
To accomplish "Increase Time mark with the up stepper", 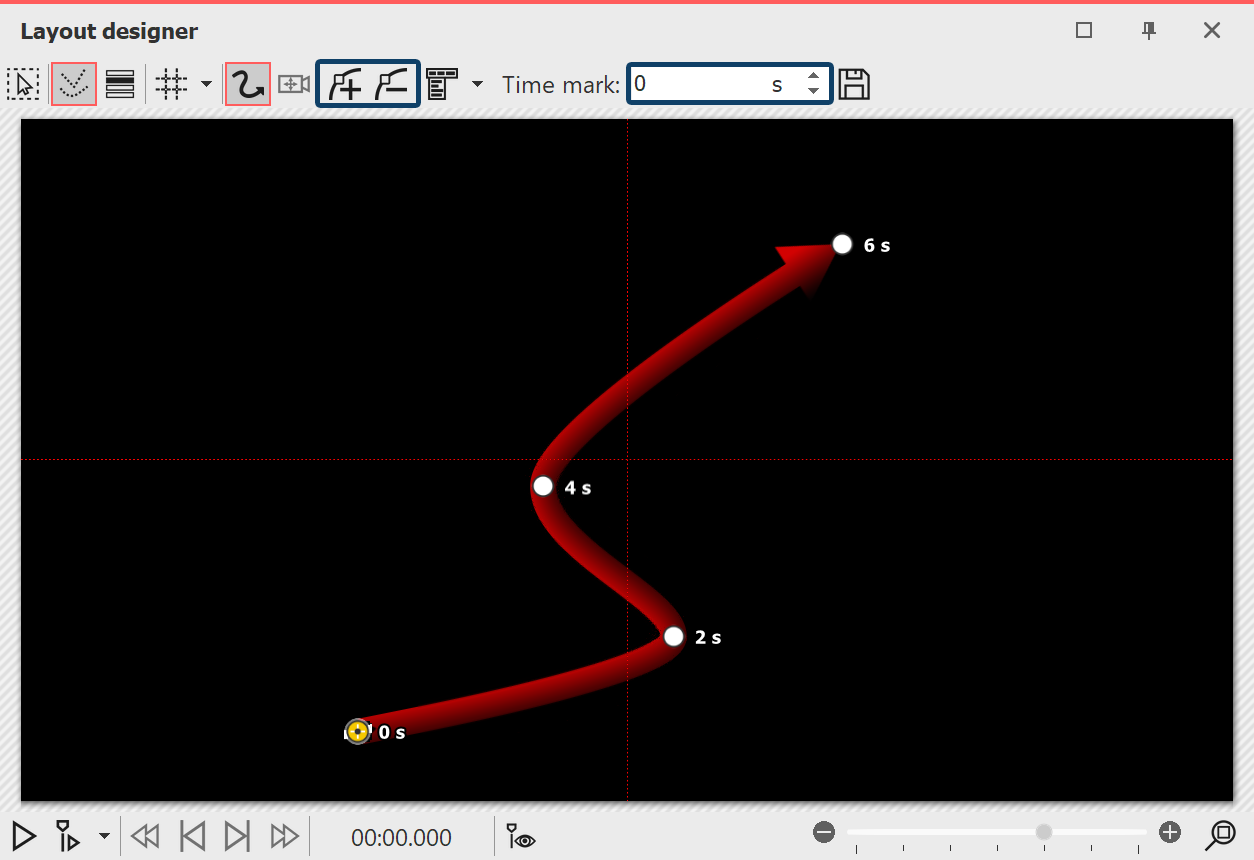I will 814,77.
